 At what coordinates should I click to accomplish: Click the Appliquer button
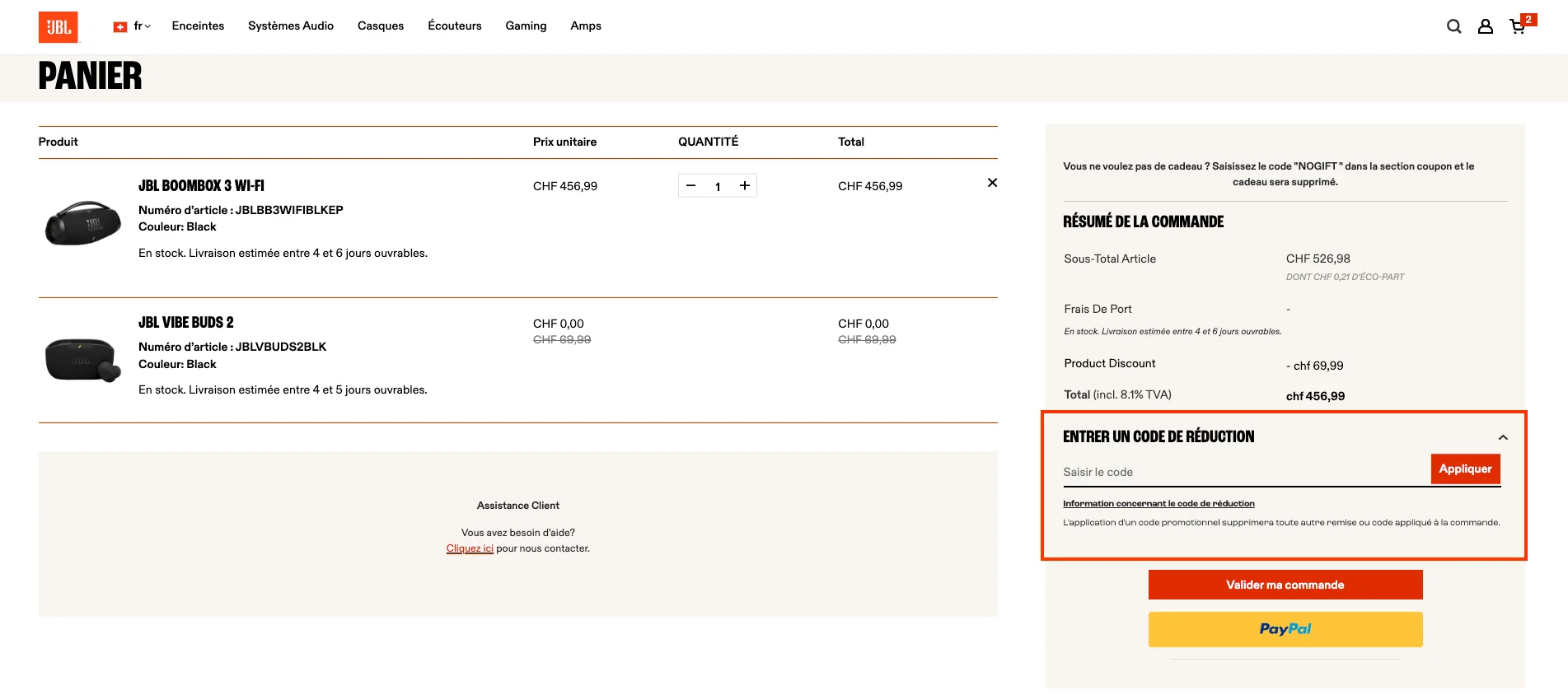(1465, 469)
